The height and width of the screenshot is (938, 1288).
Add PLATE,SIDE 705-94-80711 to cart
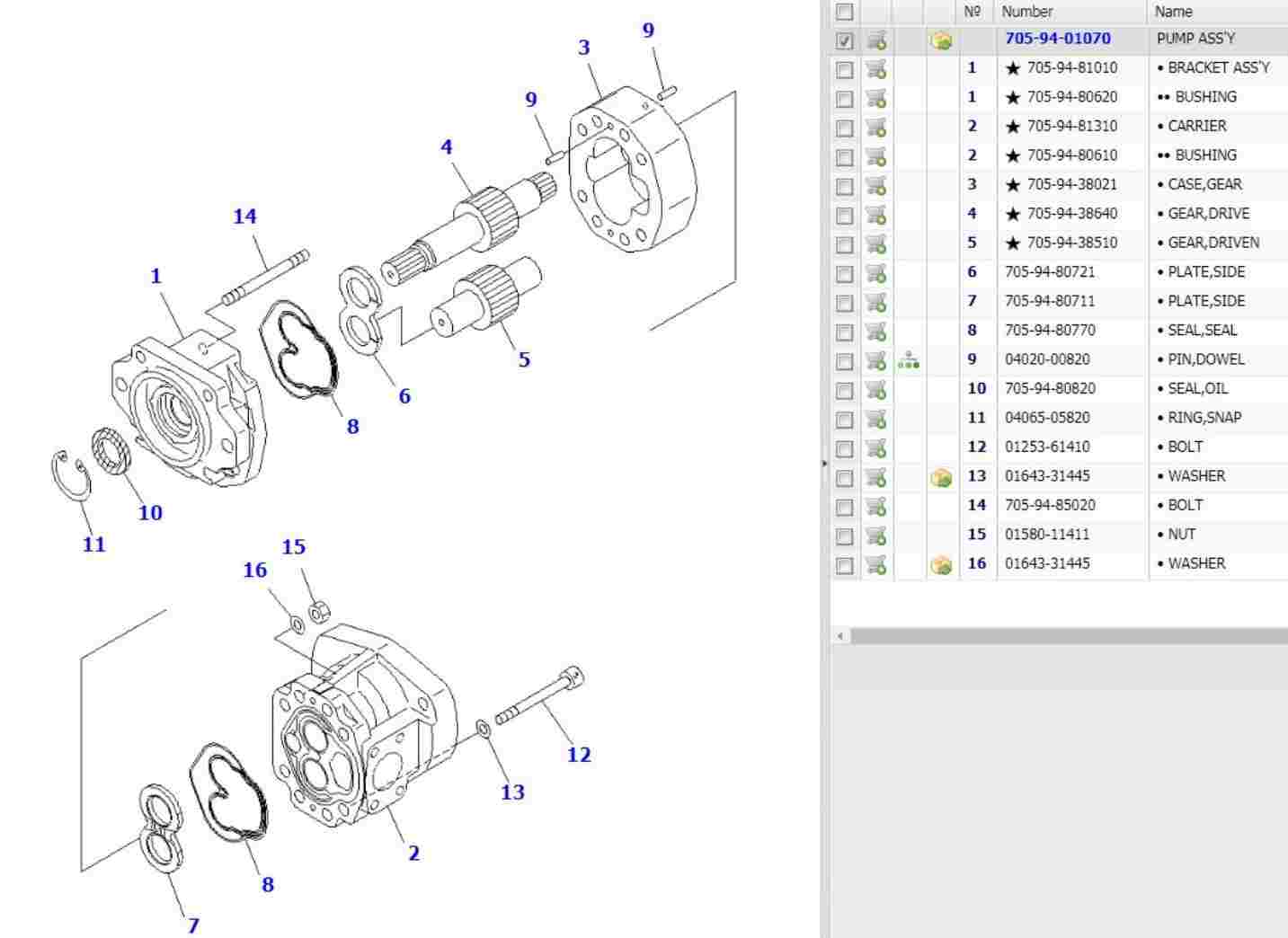[x=876, y=303]
